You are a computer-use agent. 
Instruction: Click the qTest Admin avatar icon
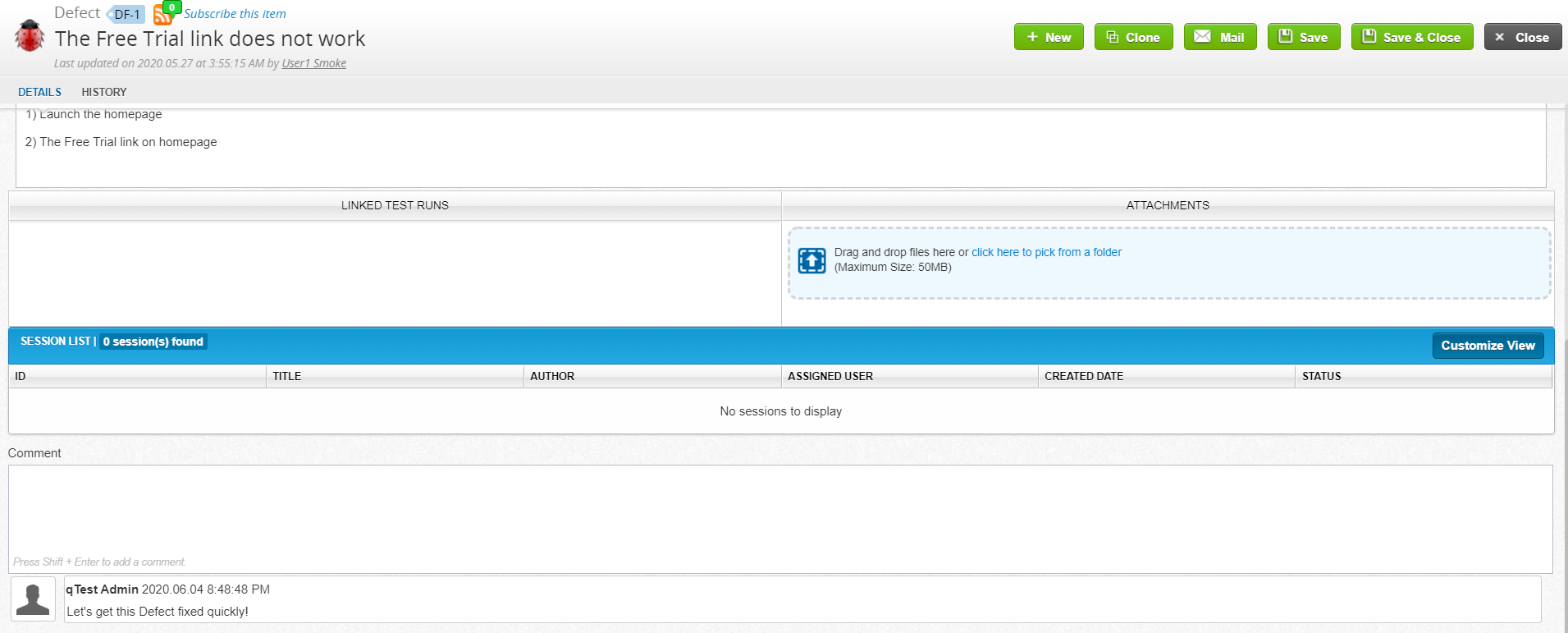(33, 599)
